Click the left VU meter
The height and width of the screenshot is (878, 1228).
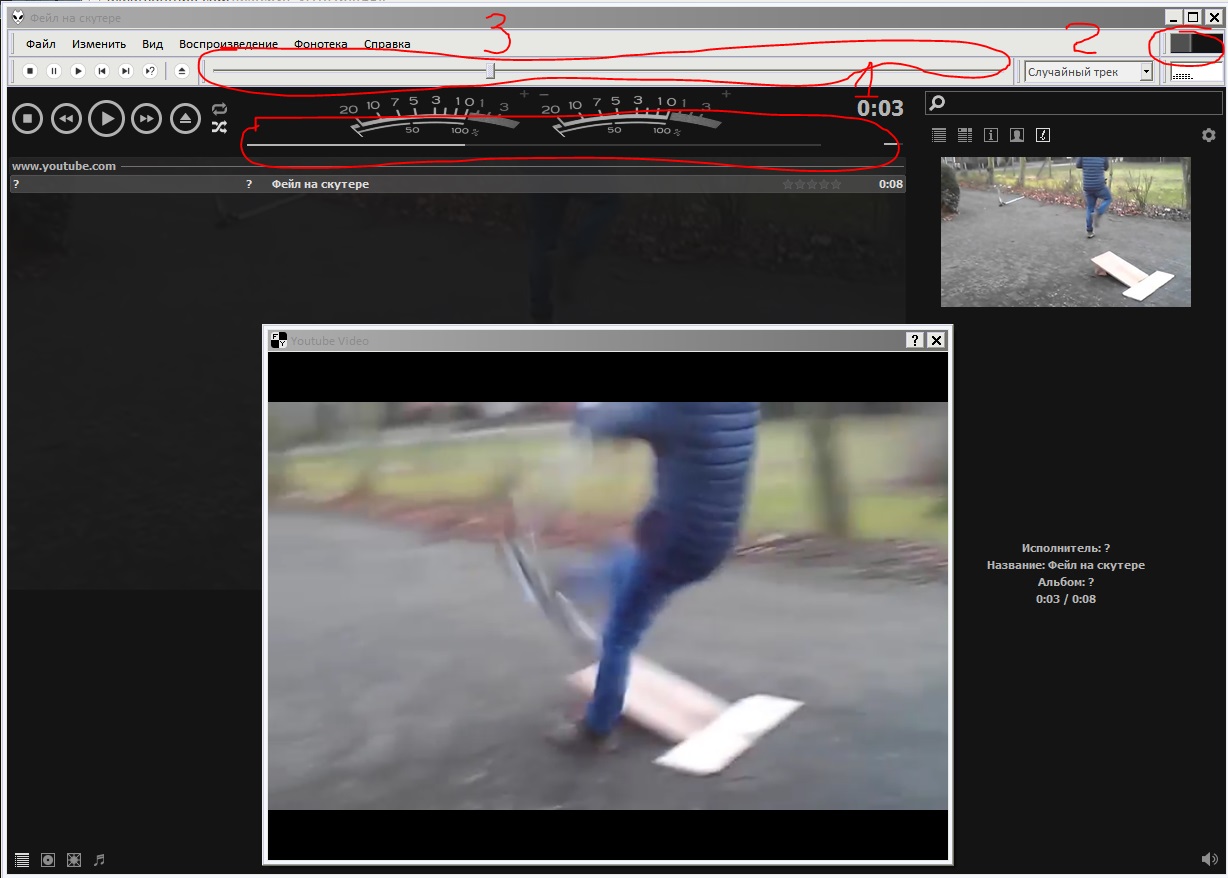tap(435, 117)
